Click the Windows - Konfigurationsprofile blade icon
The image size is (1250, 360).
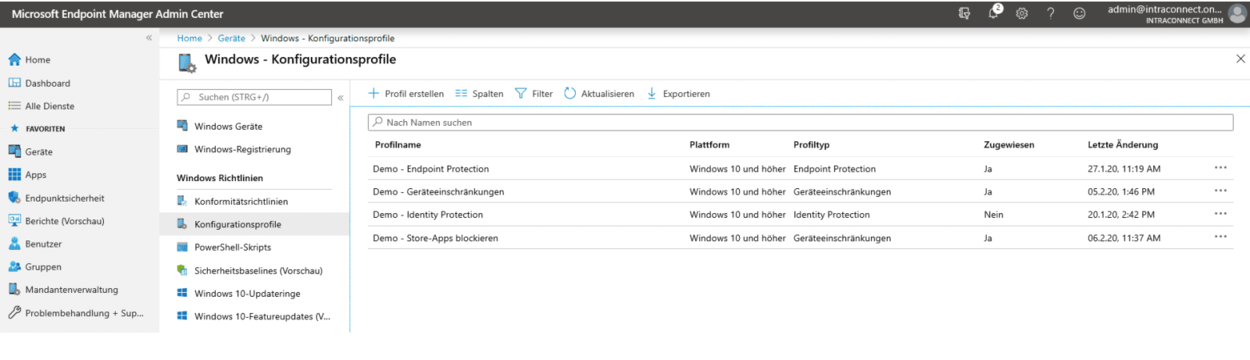[x=187, y=63]
